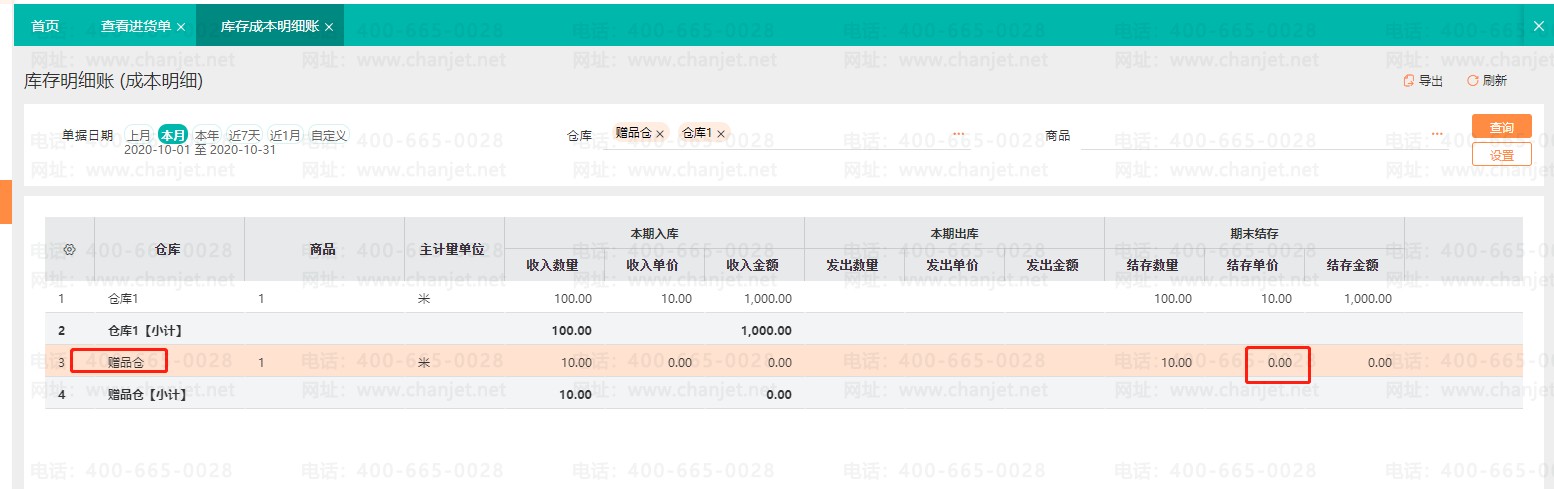Click the 结存单价 0.00 in 赠品仓 row
The width and height of the screenshot is (1554, 489).
coord(1280,362)
